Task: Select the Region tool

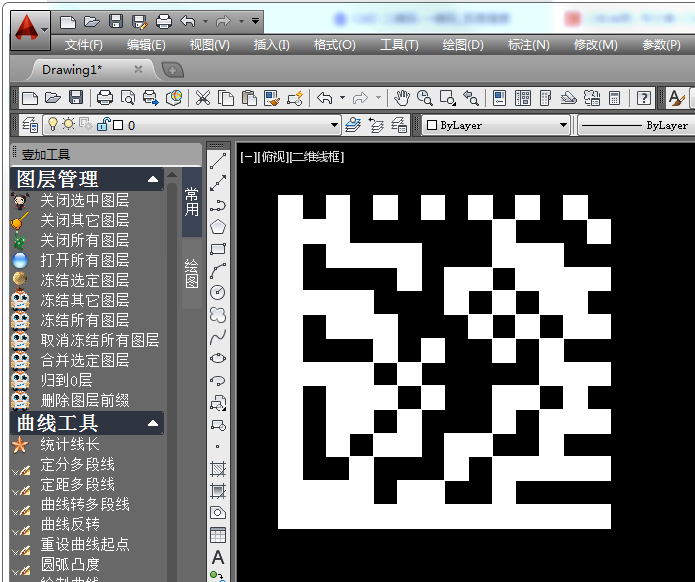Action: coord(218,513)
